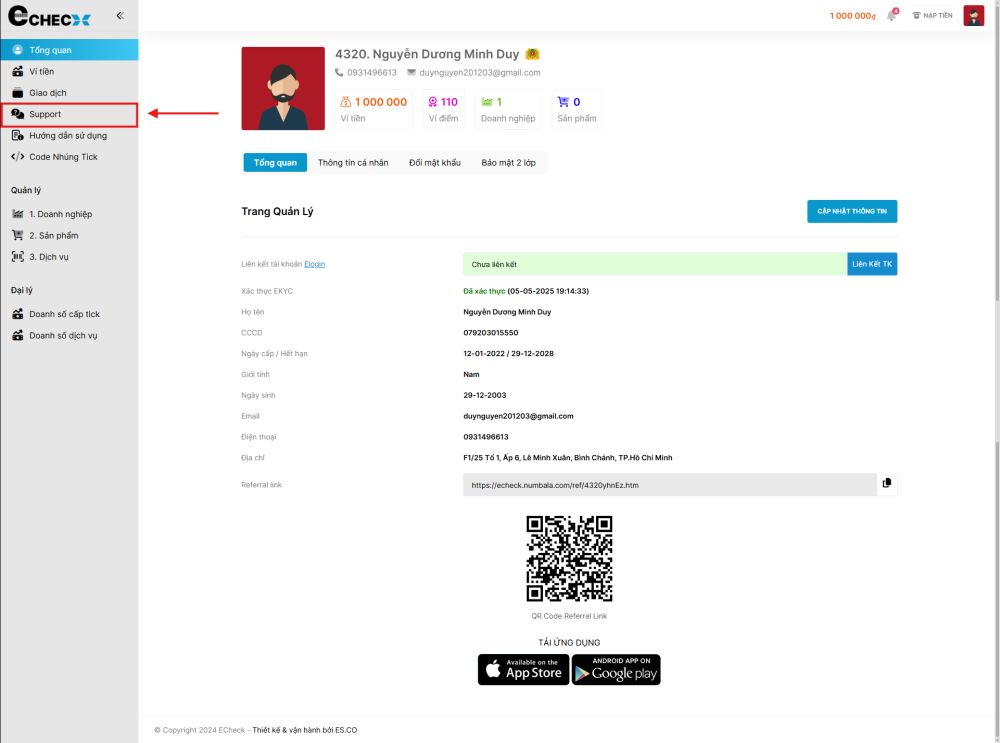Screen dimensions: 1000x743
Task: Open the notifications bell icon
Action: click(891, 16)
